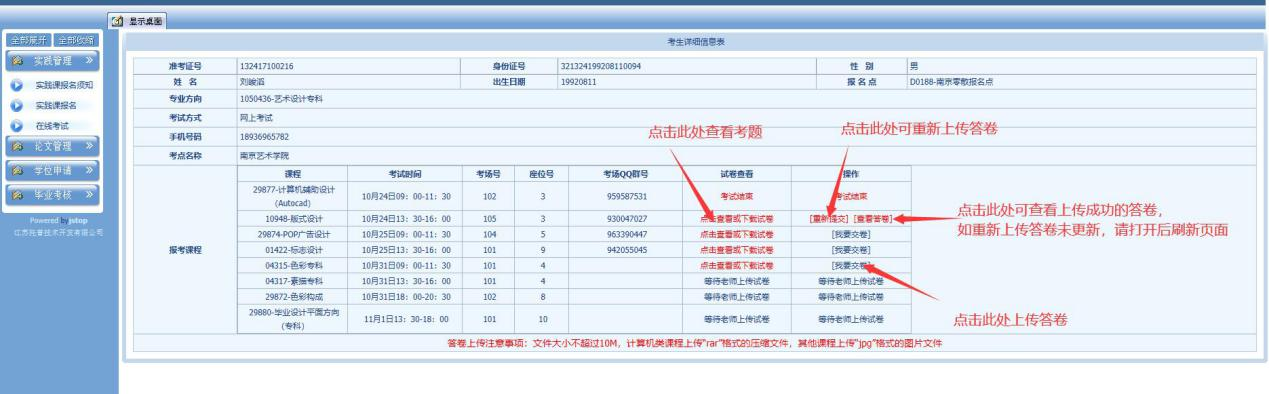Screen dimensions: 1269x394
Task: Open the 实践课报名须知 link
Action: tap(64, 85)
